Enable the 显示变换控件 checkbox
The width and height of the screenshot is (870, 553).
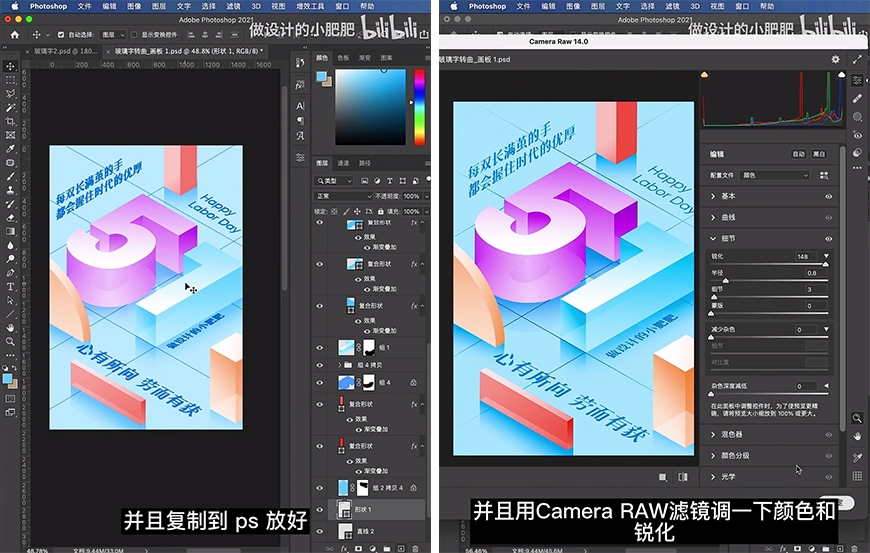[x=134, y=34]
